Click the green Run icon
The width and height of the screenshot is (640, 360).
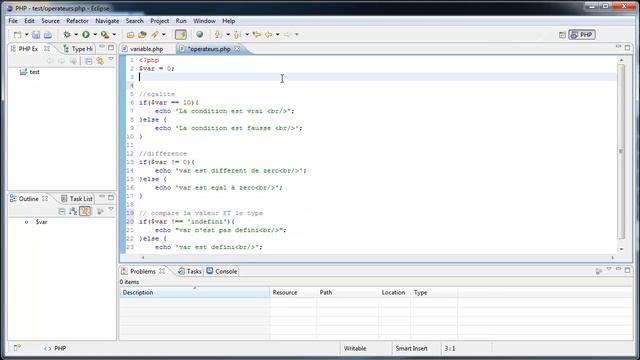point(86,35)
